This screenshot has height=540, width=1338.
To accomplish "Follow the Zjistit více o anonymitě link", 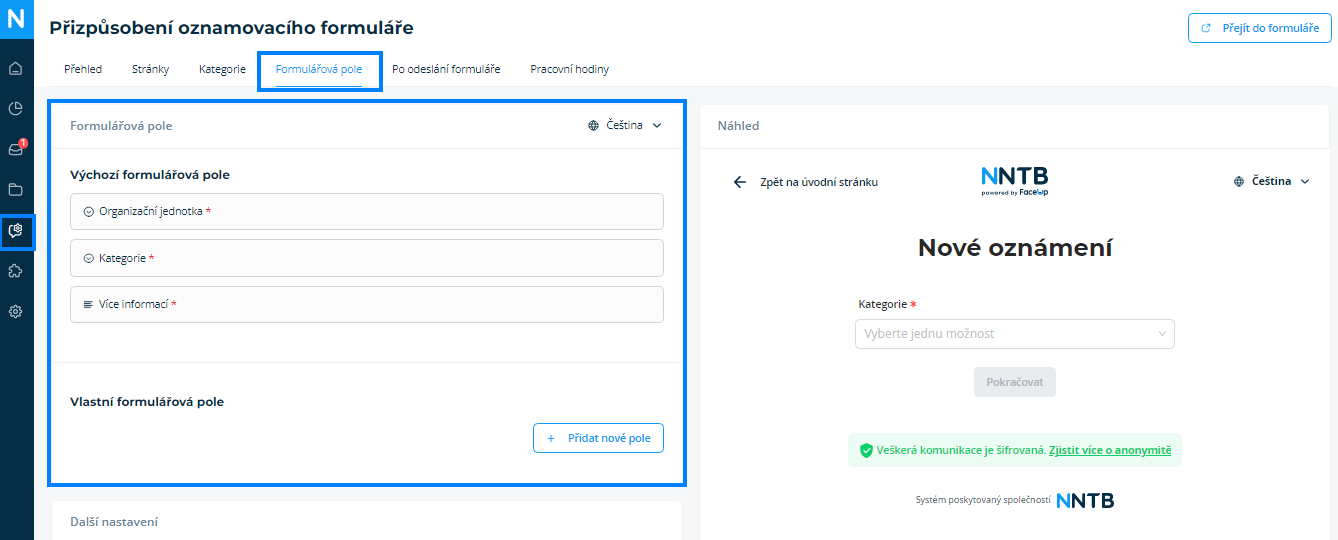I will [1110, 451].
